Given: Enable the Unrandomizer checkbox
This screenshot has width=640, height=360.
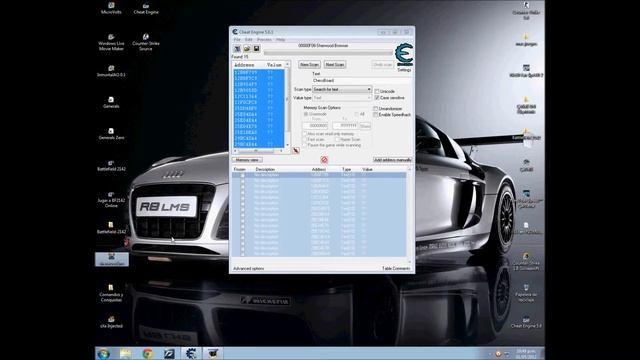Looking at the screenshot, I should pyautogui.click(x=376, y=109).
